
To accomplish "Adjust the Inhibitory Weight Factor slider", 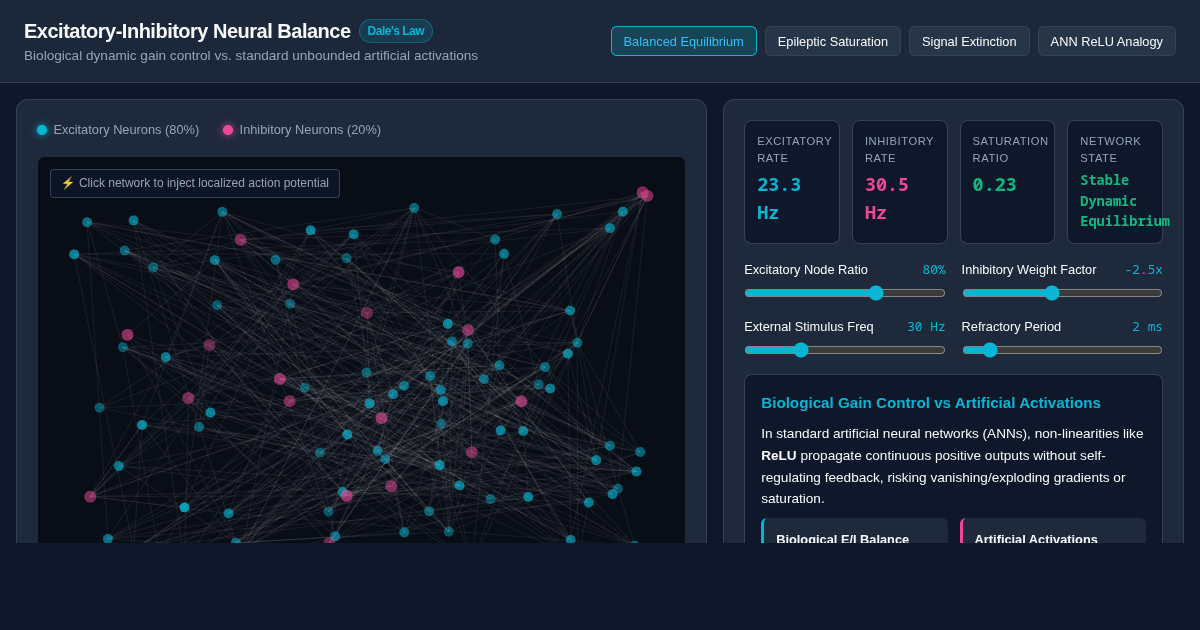I will point(1062,293).
